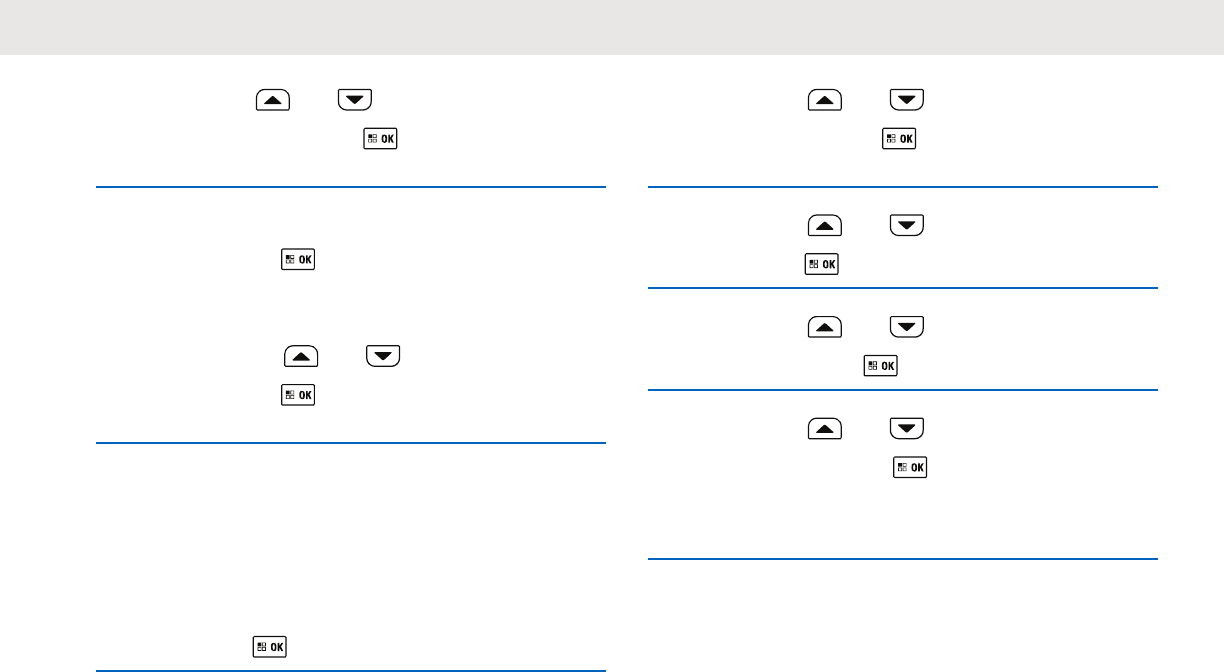Click the down arrow in the right column's last step

pyautogui.click(x=907, y=429)
